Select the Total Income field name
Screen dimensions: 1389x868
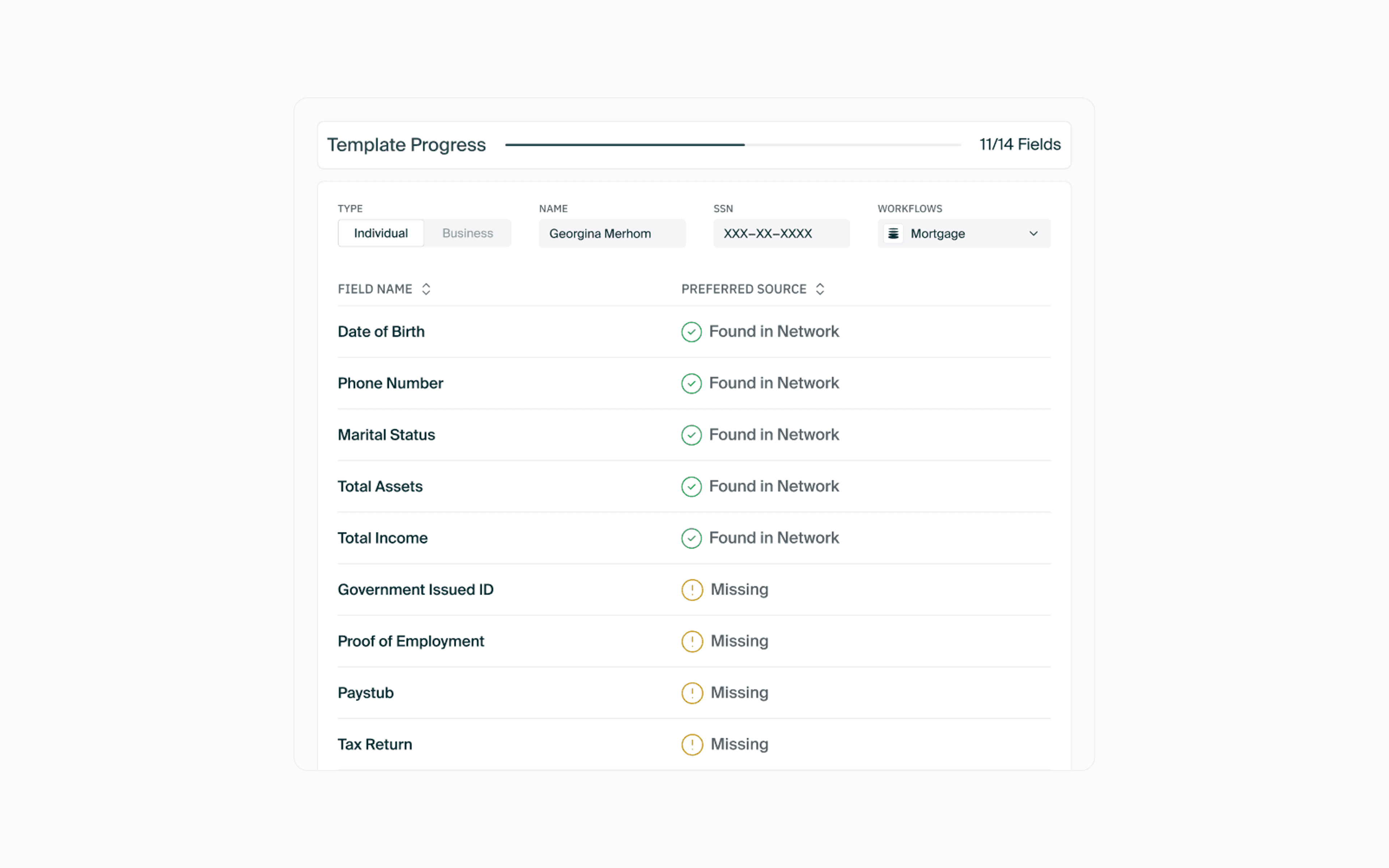coord(382,539)
